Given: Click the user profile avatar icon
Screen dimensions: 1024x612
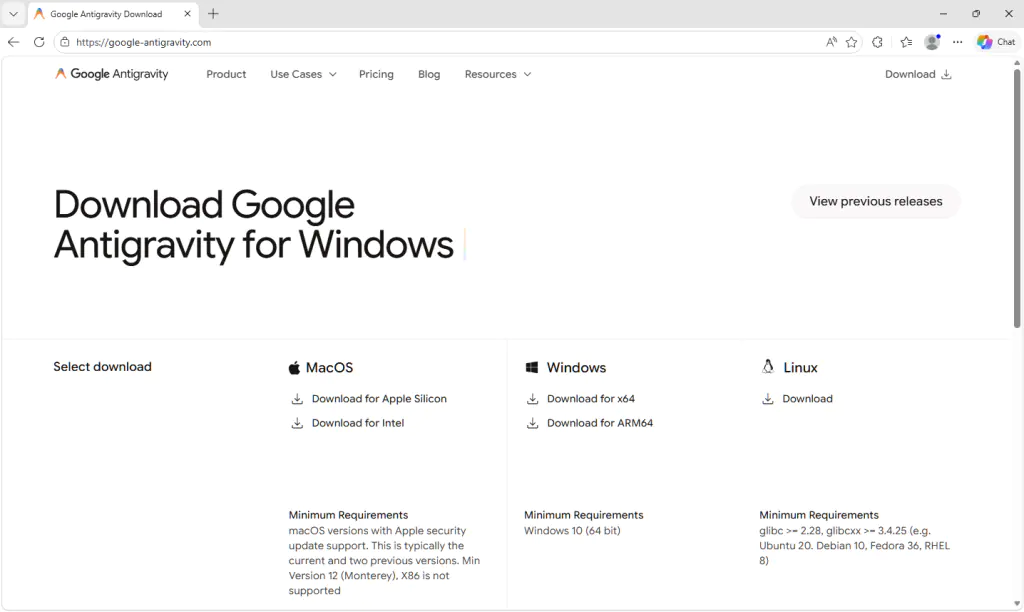Looking at the screenshot, I should (x=932, y=42).
